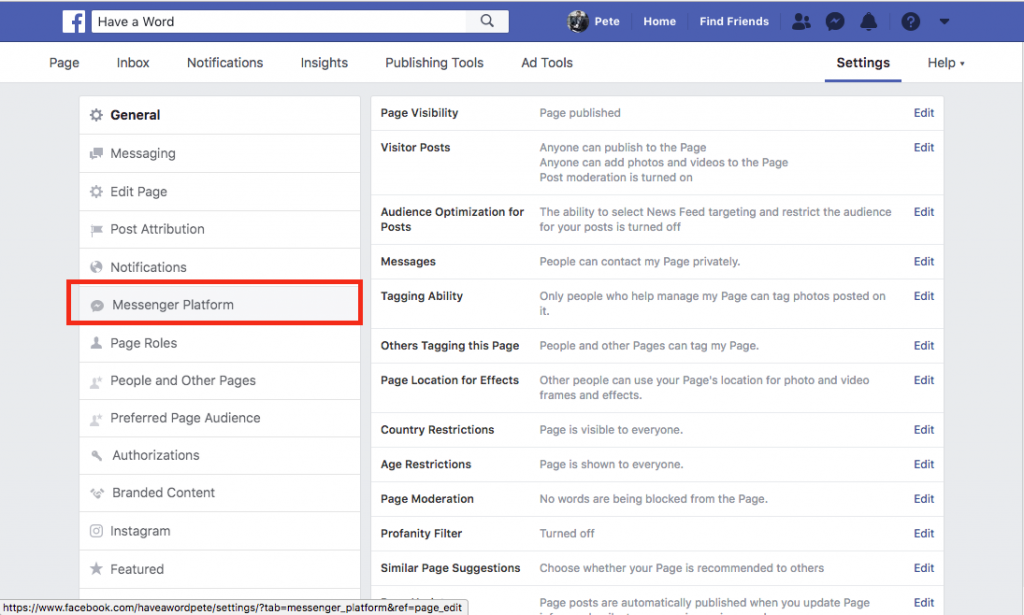Screen dimensions: 1024x615
Task: Open the Messenger icon in top bar
Action: 835,22
